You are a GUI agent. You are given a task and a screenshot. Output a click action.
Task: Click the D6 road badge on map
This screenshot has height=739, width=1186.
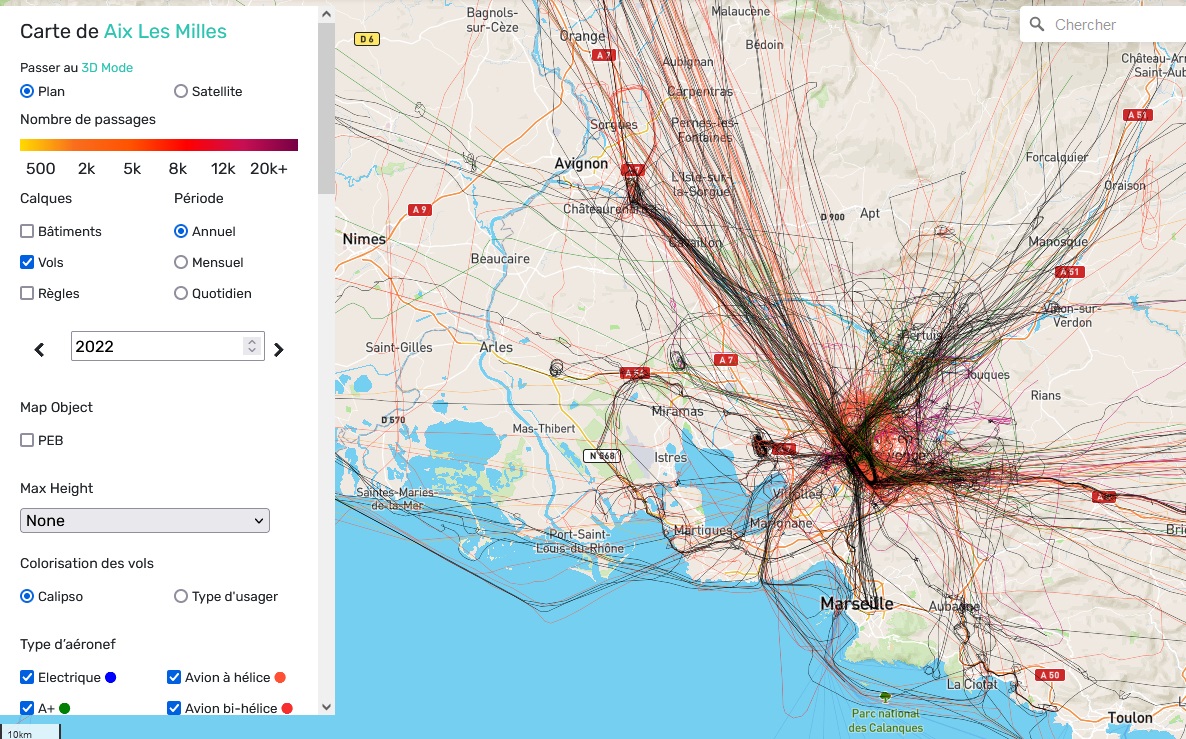367,39
